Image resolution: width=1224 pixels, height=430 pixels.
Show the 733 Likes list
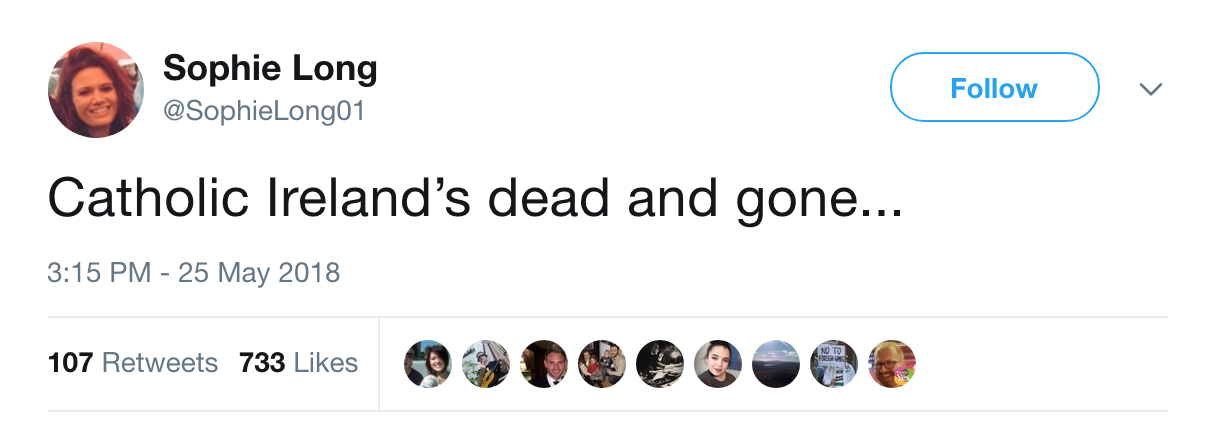click(x=298, y=362)
